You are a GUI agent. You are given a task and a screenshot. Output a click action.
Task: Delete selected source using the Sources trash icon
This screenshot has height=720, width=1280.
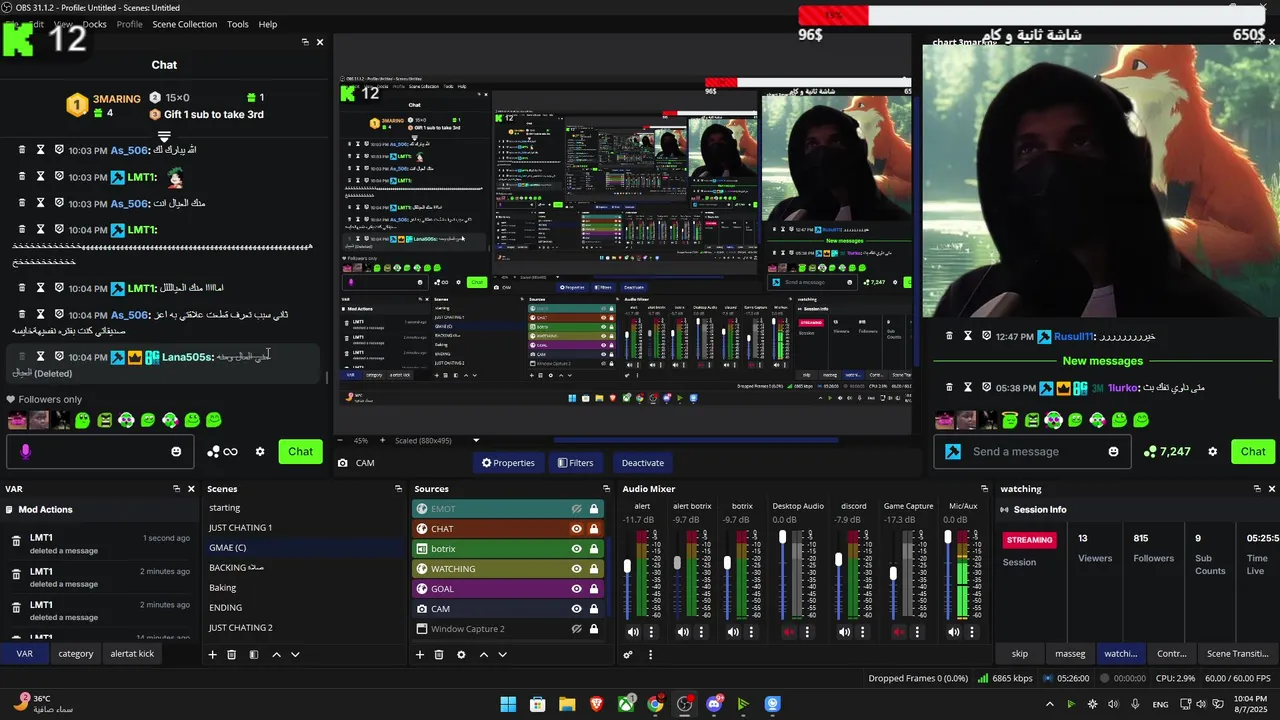pos(439,655)
